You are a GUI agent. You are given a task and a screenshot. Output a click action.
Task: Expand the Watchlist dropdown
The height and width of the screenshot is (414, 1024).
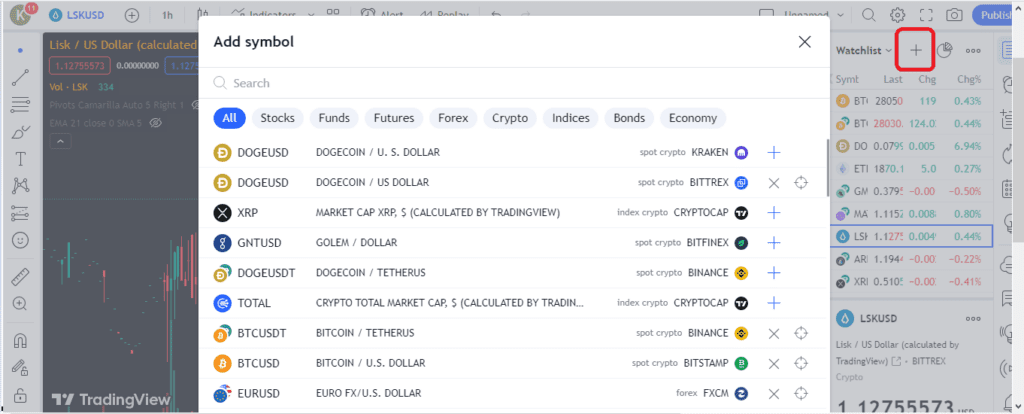pos(862,50)
